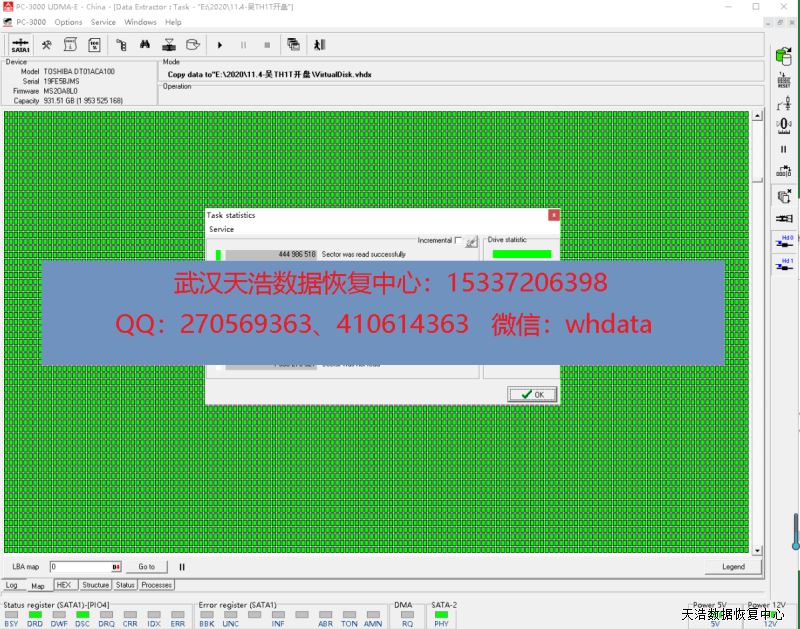Screen dimensions: 800x629
Task: Click the pause icon in right sidebar
Action: pyautogui.click(x=784, y=149)
